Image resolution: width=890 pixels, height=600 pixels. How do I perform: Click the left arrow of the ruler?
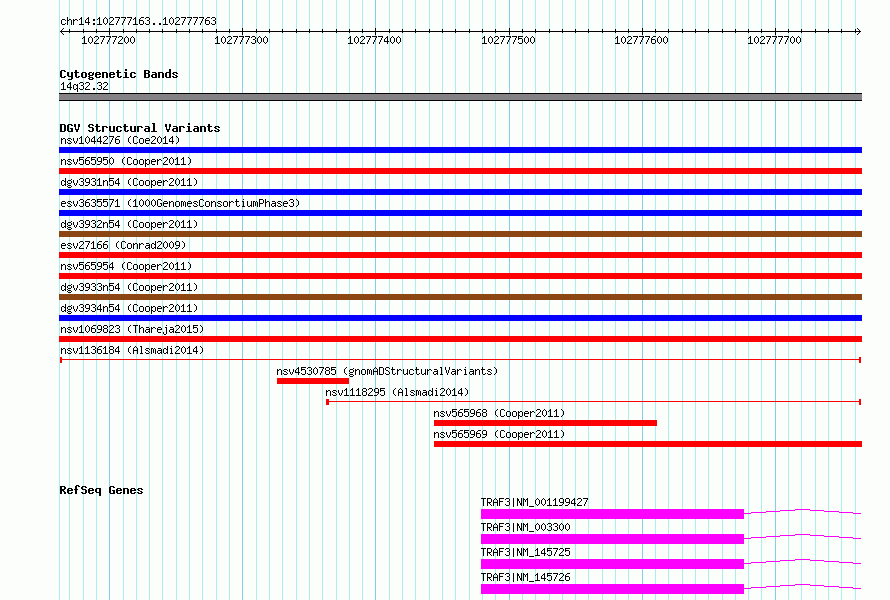[x=62, y=32]
